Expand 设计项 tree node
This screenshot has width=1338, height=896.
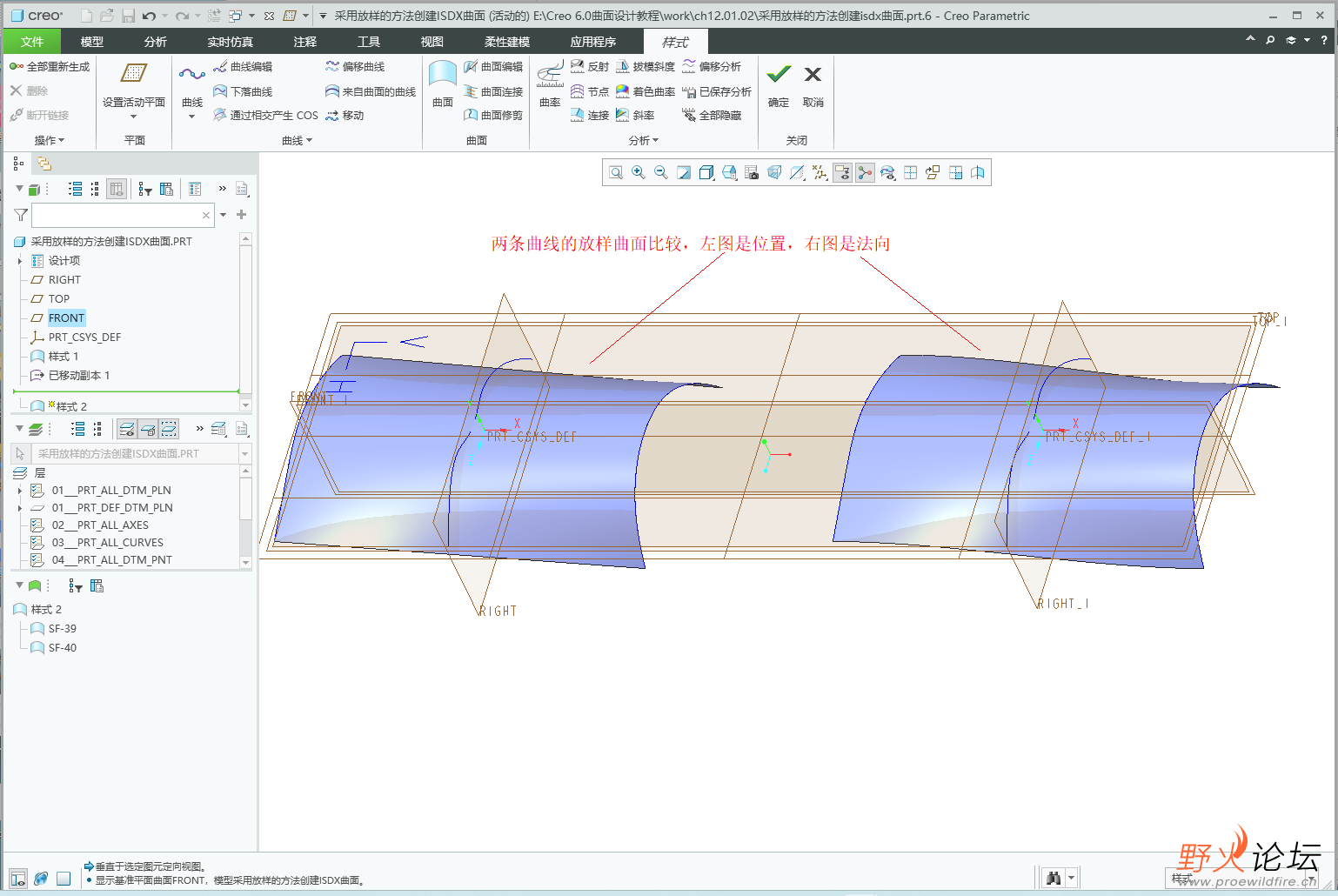[x=20, y=261]
